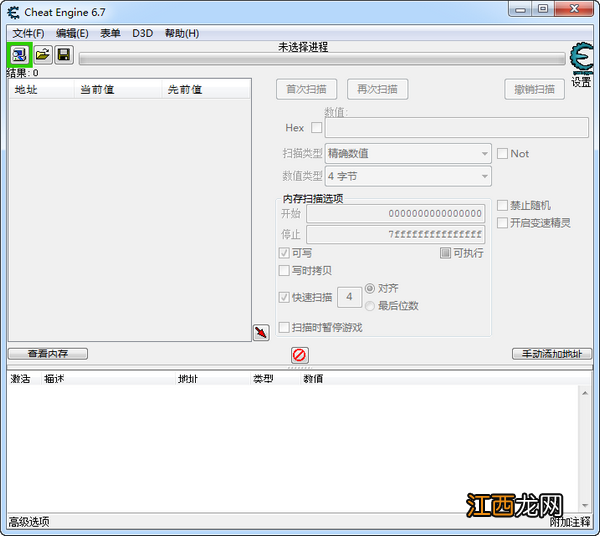Enable the Not checkbox
The width and height of the screenshot is (600, 536).
pyautogui.click(x=502, y=154)
